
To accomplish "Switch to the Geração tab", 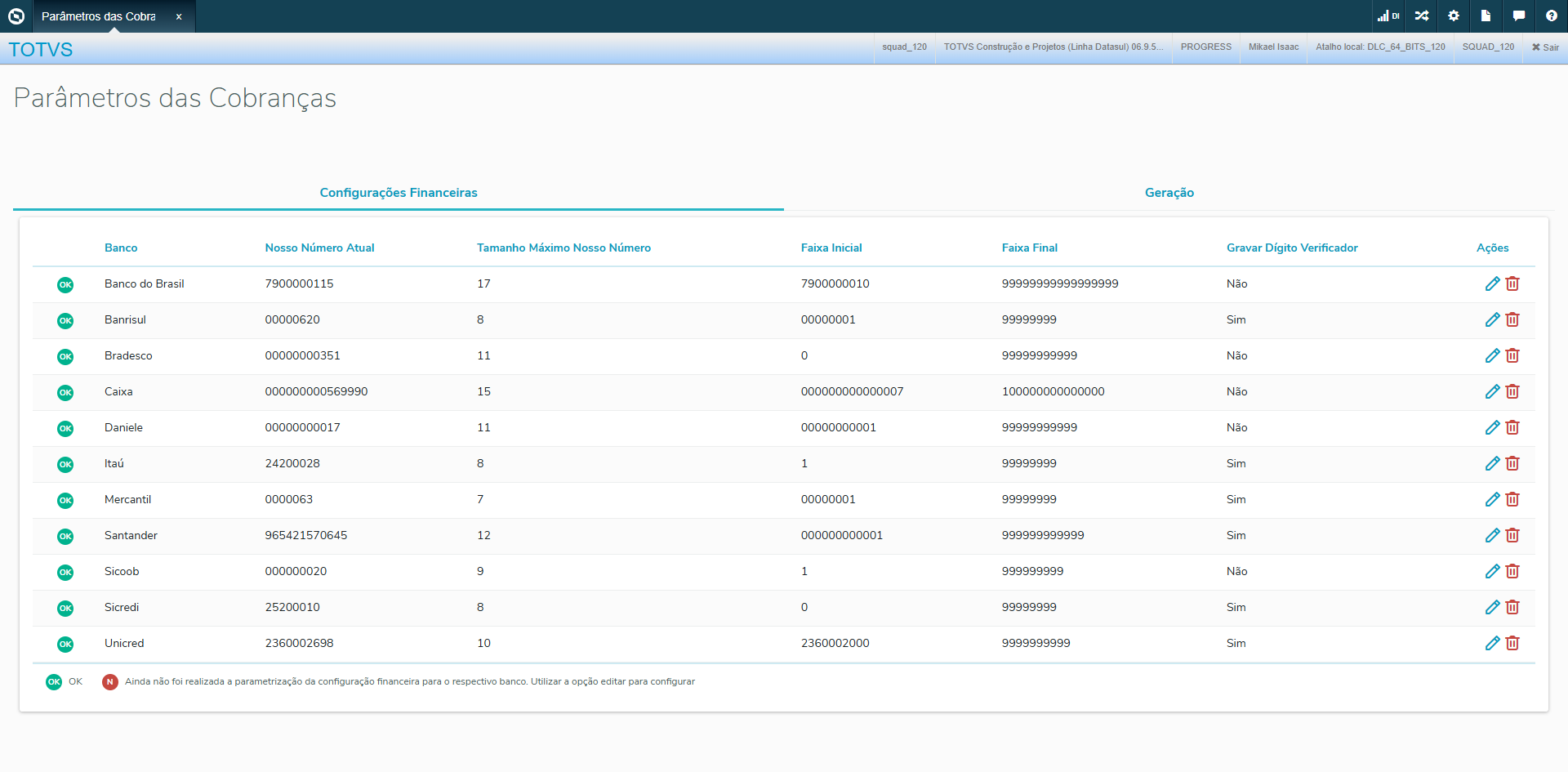I will [x=1169, y=193].
